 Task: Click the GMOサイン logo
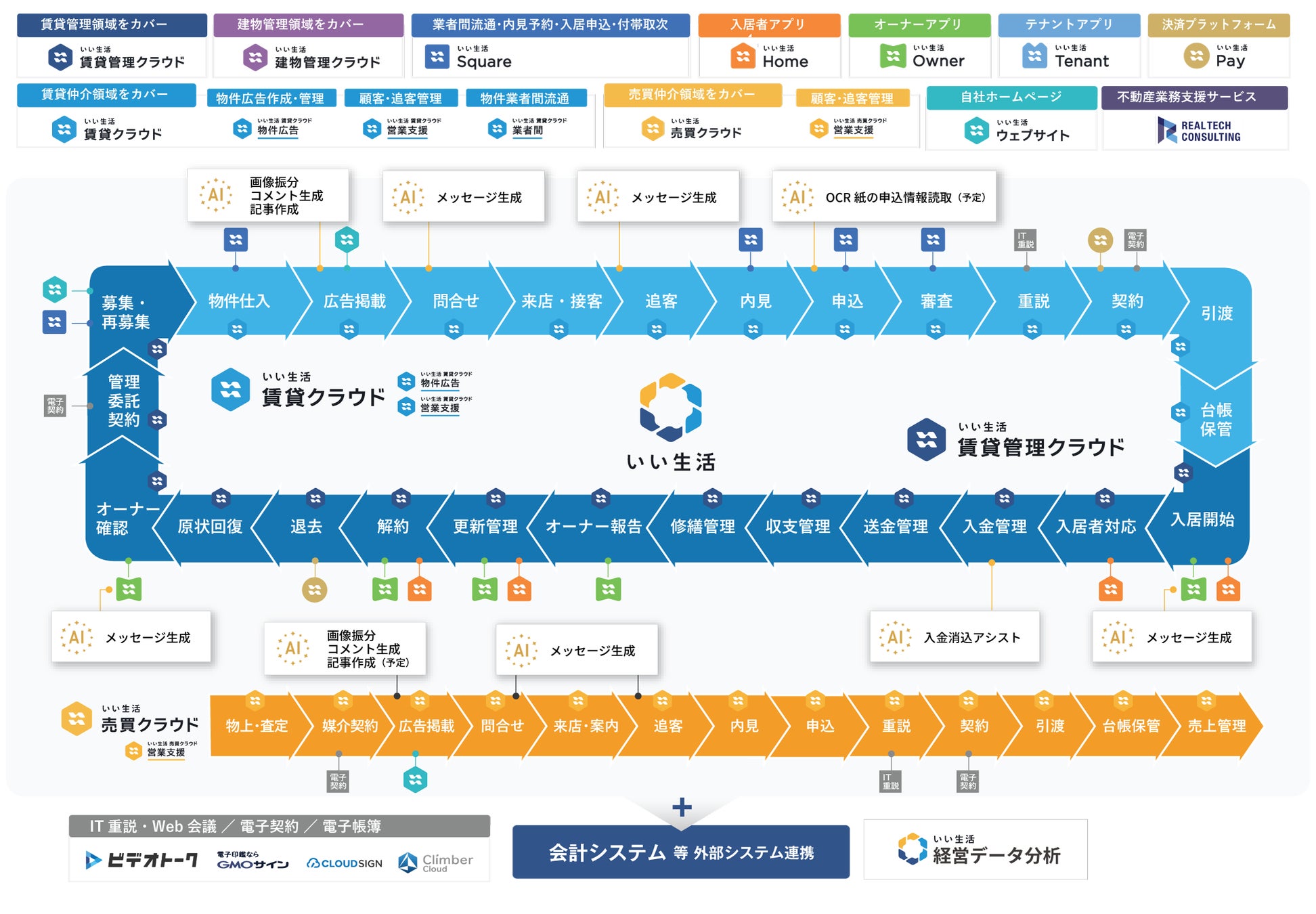coord(253,861)
